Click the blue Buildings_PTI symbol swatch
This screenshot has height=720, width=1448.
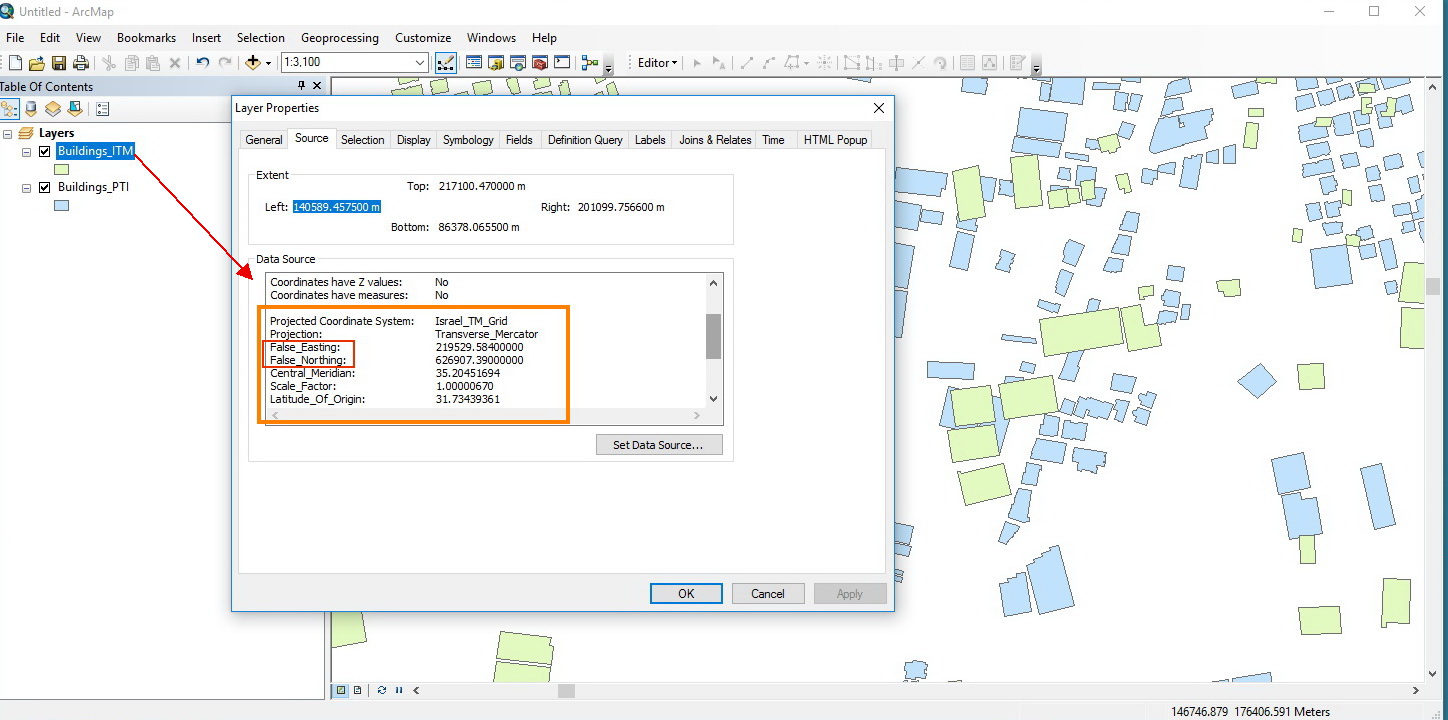pos(61,205)
